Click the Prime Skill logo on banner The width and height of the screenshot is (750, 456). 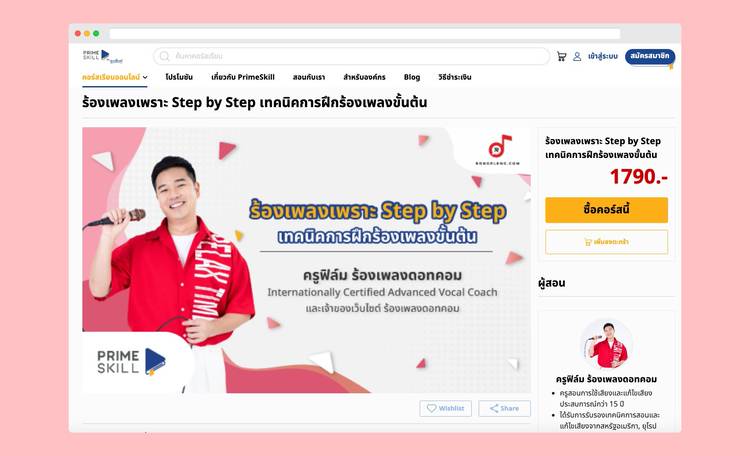tap(131, 361)
